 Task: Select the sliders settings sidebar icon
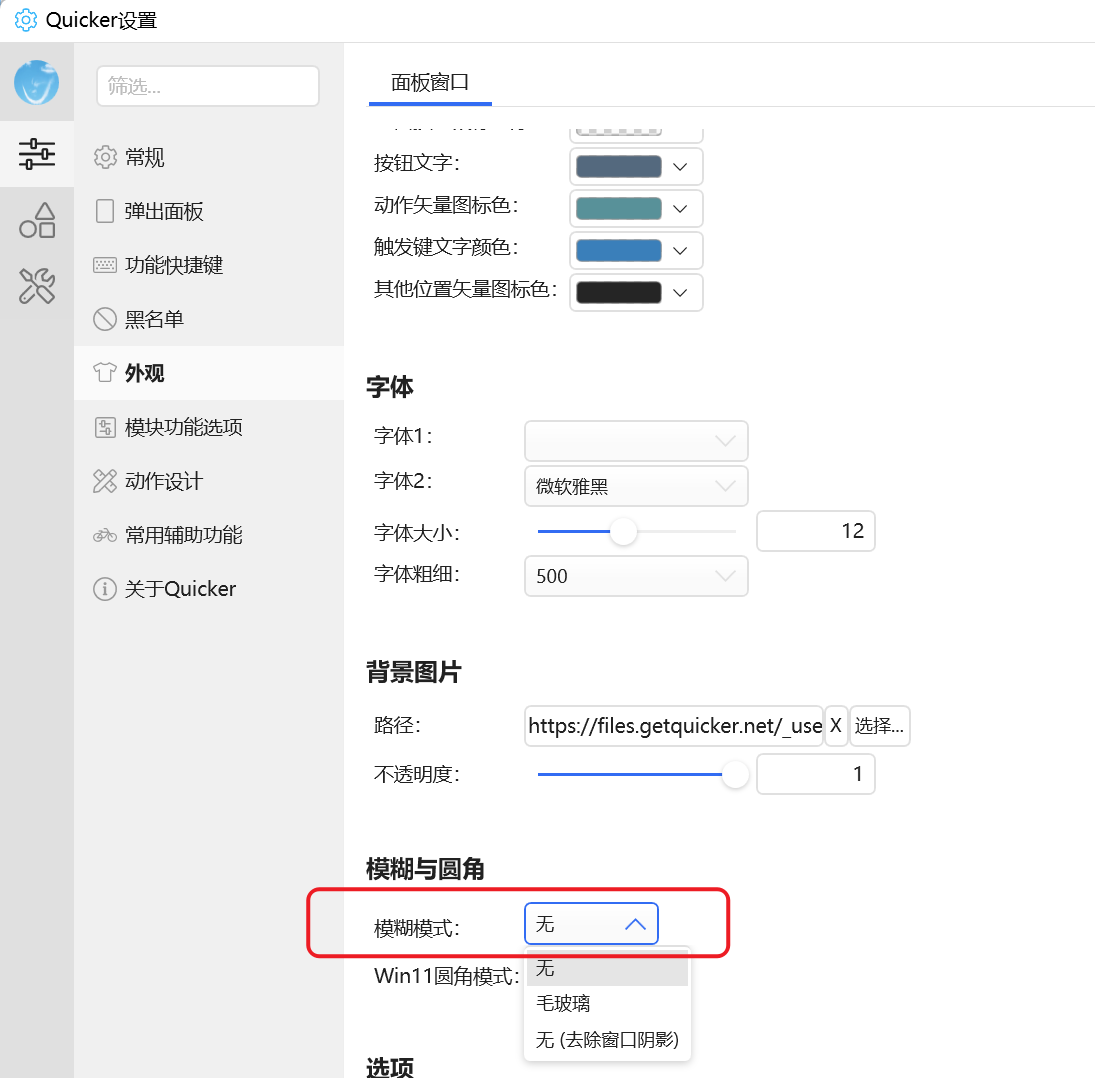click(37, 154)
